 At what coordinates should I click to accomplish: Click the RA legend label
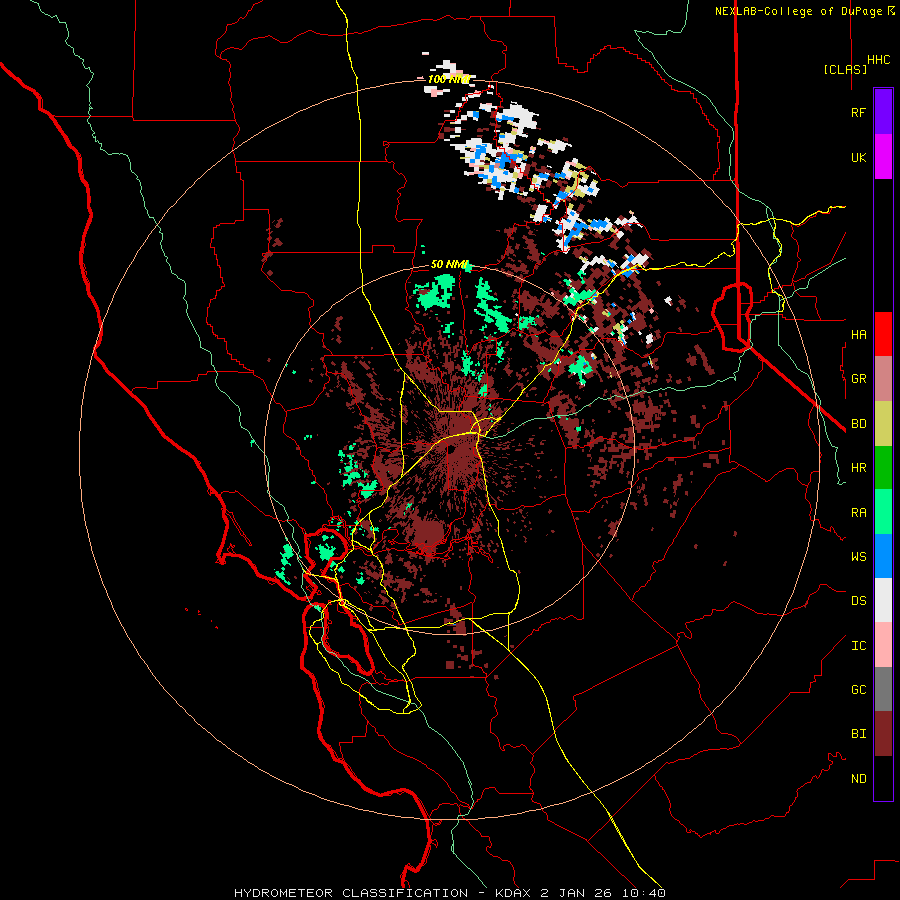click(858, 512)
